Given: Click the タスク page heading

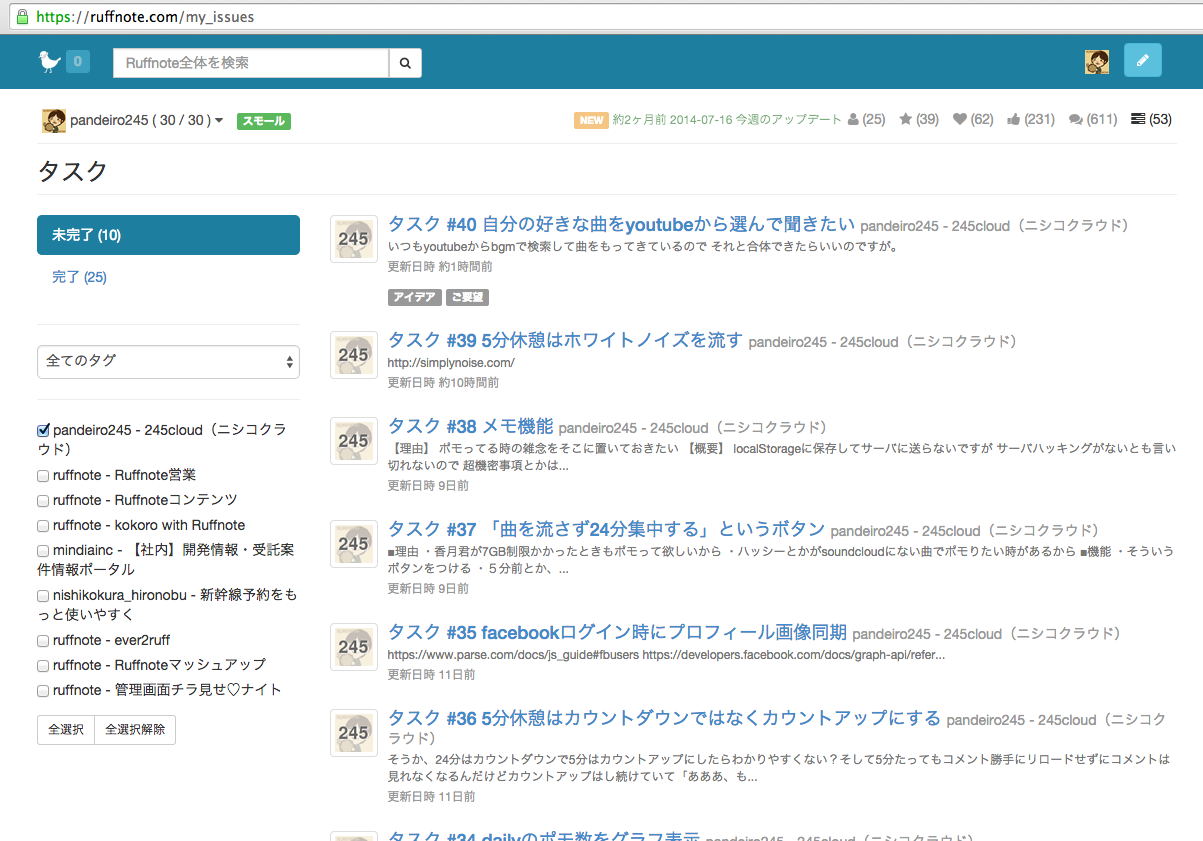Looking at the screenshot, I should (72, 171).
